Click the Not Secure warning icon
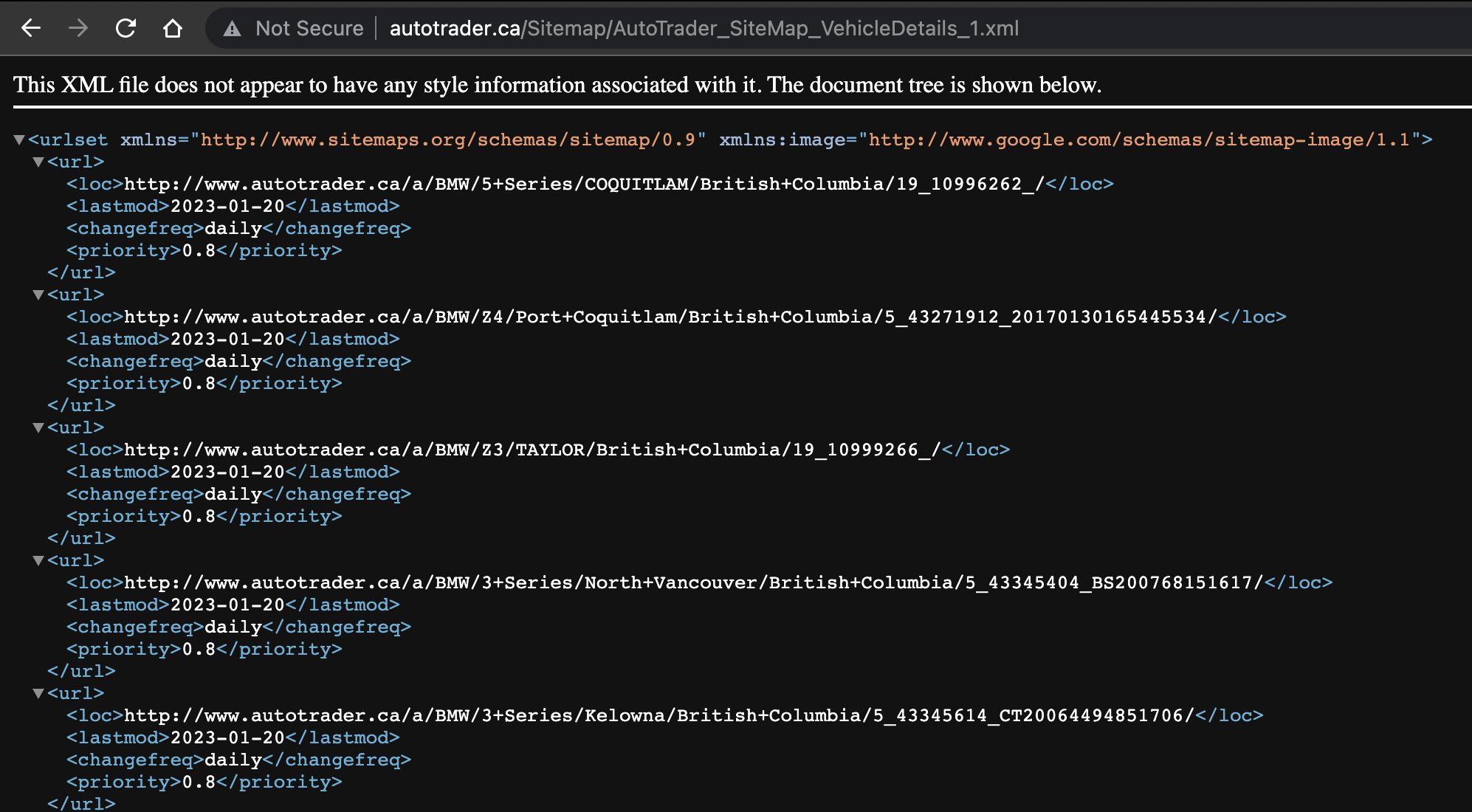The image size is (1472, 812). (233, 29)
